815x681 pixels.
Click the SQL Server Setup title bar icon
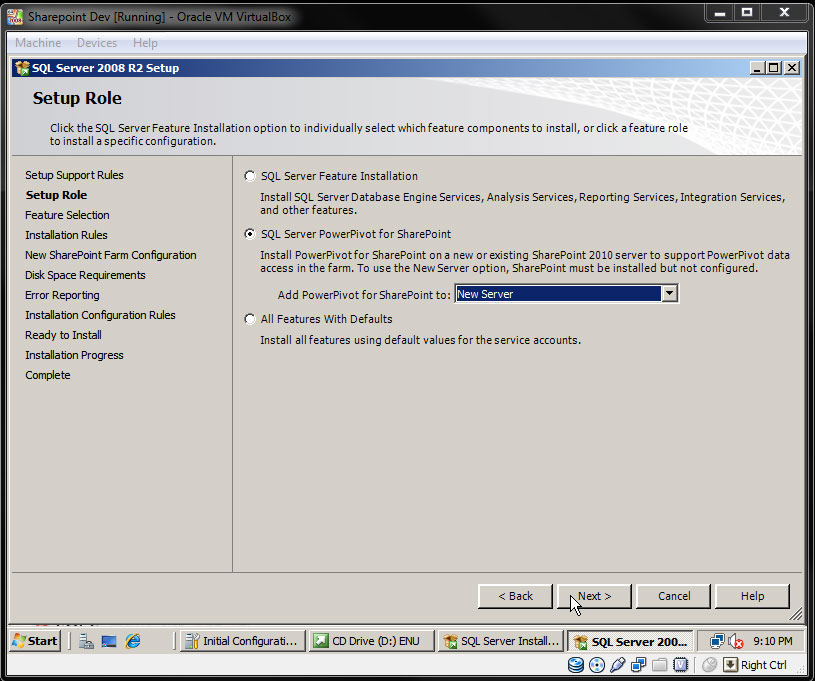click(x=22, y=68)
